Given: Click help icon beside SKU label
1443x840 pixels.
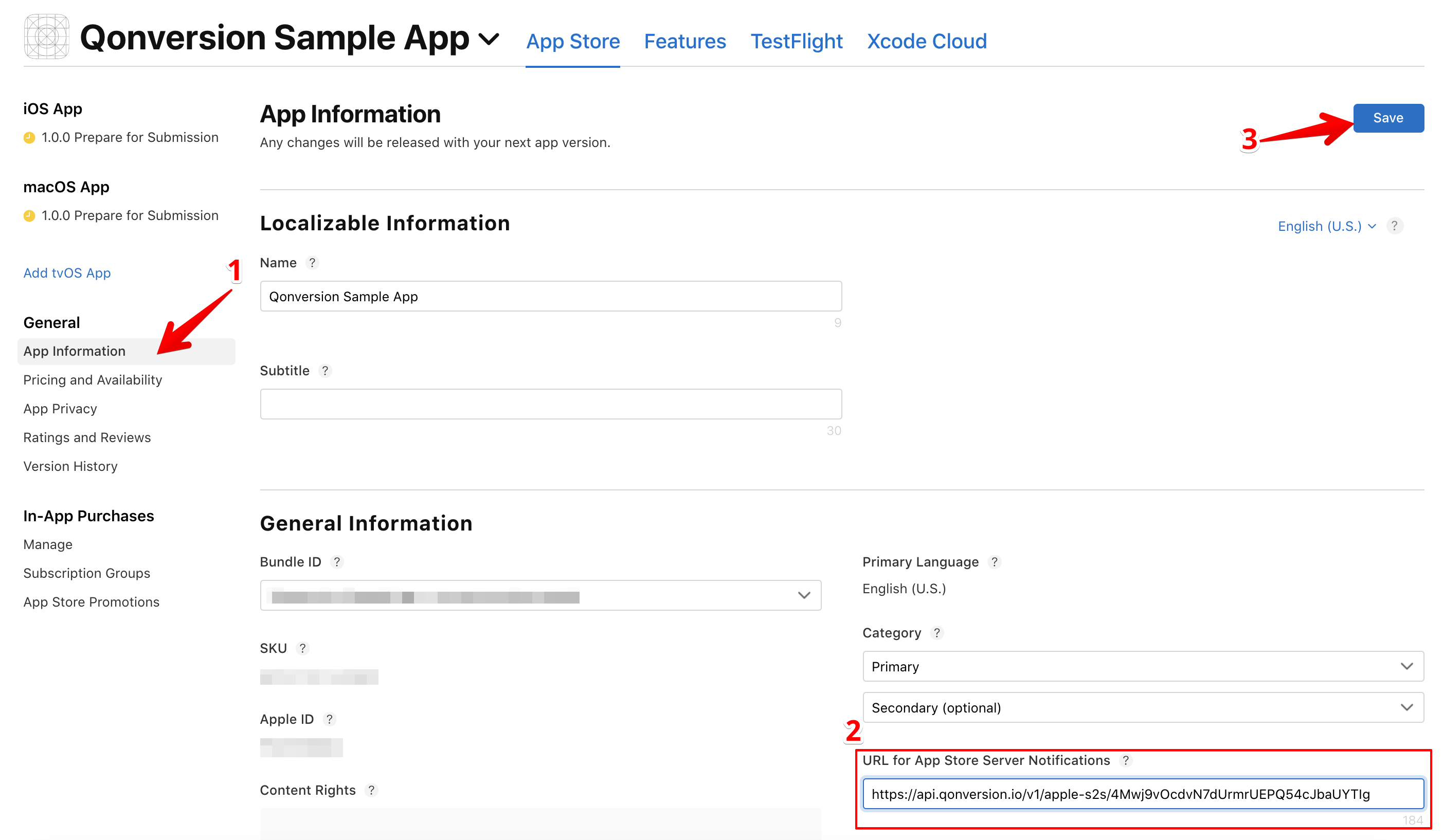Looking at the screenshot, I should [x=302, y=648].
